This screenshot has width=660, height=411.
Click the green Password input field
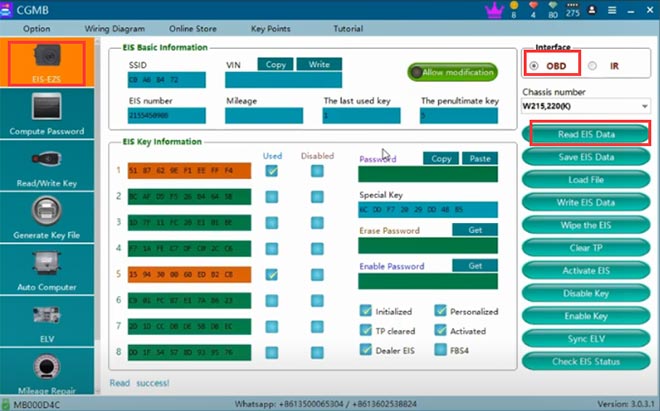pyautogui.click(x=427, y=175)
